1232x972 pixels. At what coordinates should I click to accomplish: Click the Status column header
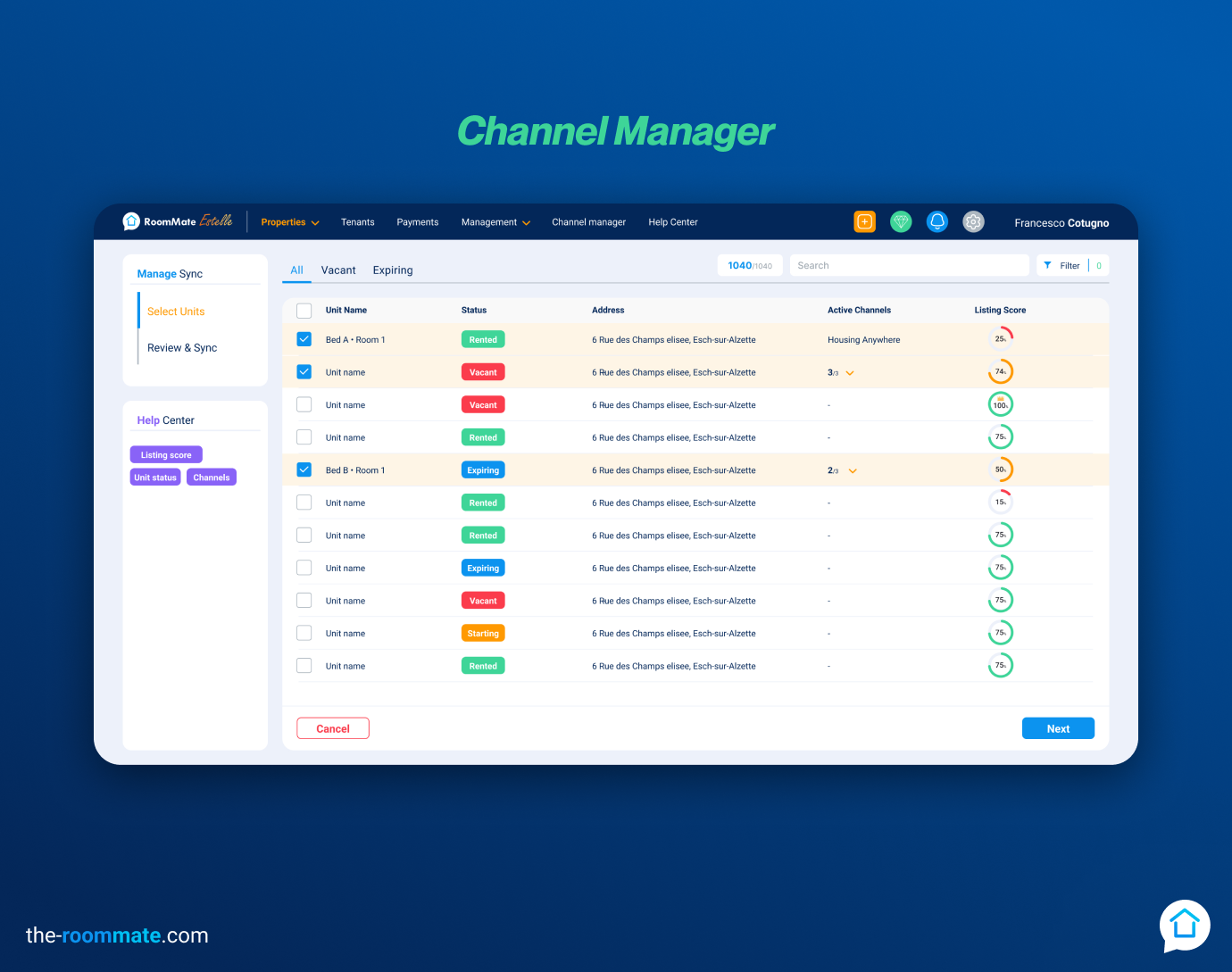click(x=474, y=311)
